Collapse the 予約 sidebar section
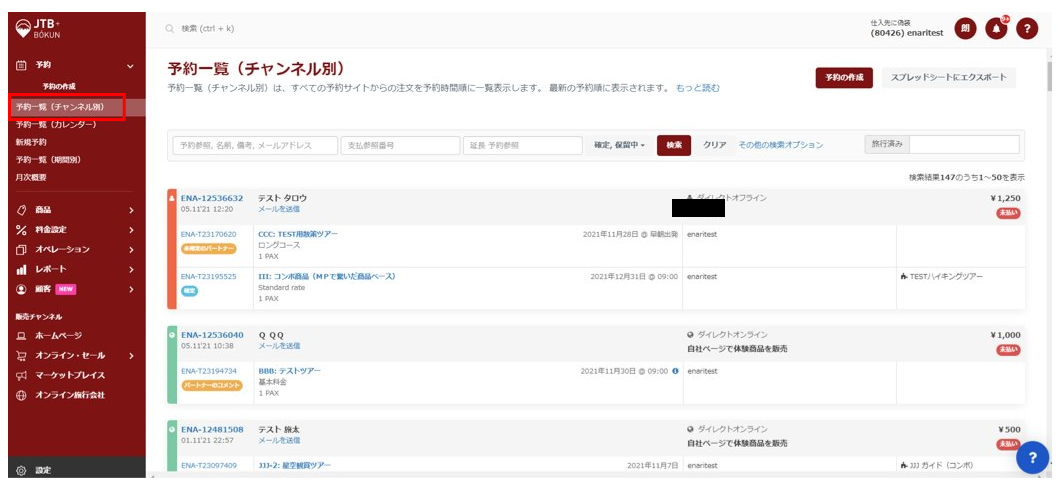Screen dimensions: 1063x490 130,66
